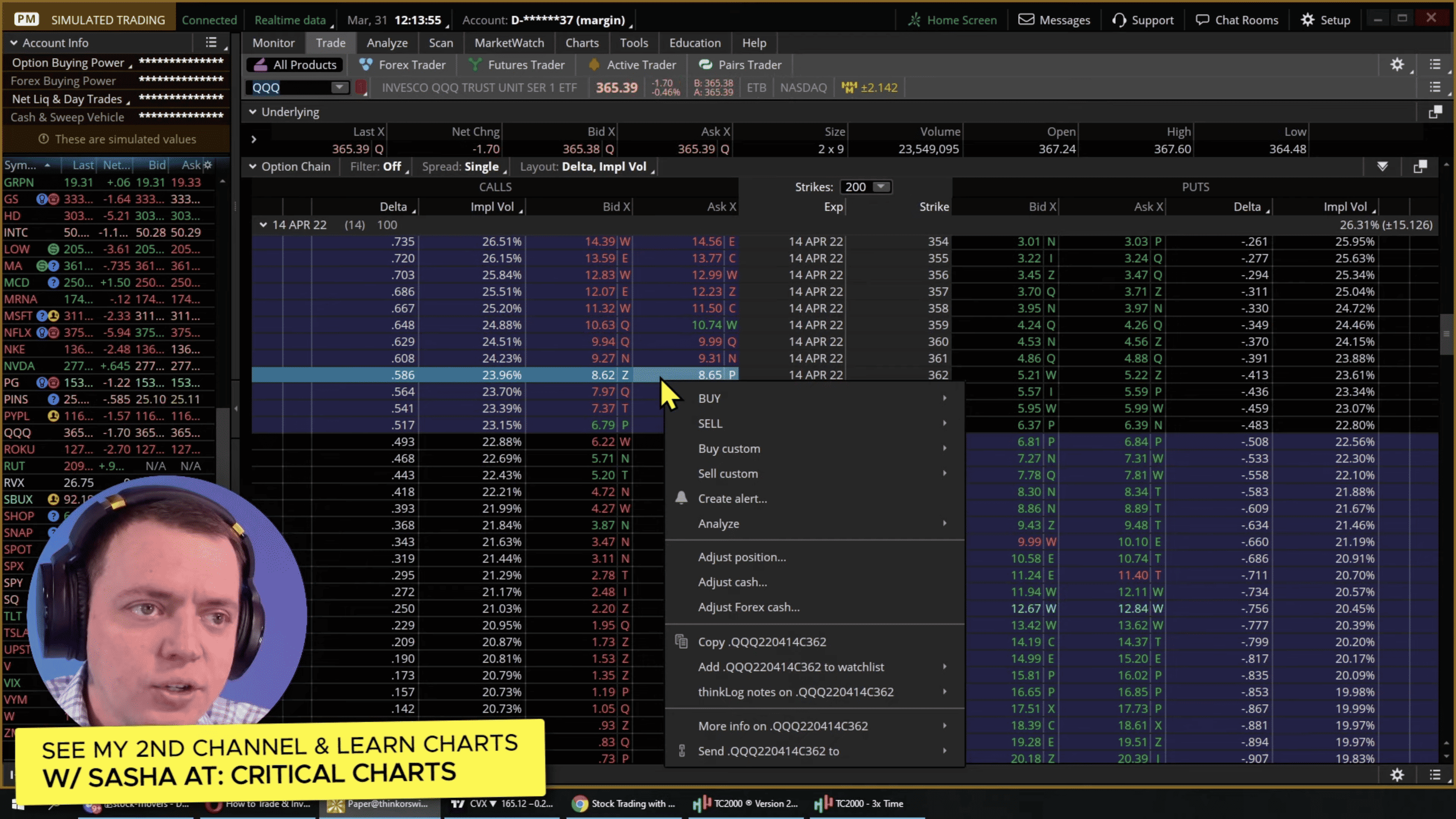The image size is (1456, 819).
Task: Switch to the Charts tab
Action: pyautogui.click(x=582, y=43)
